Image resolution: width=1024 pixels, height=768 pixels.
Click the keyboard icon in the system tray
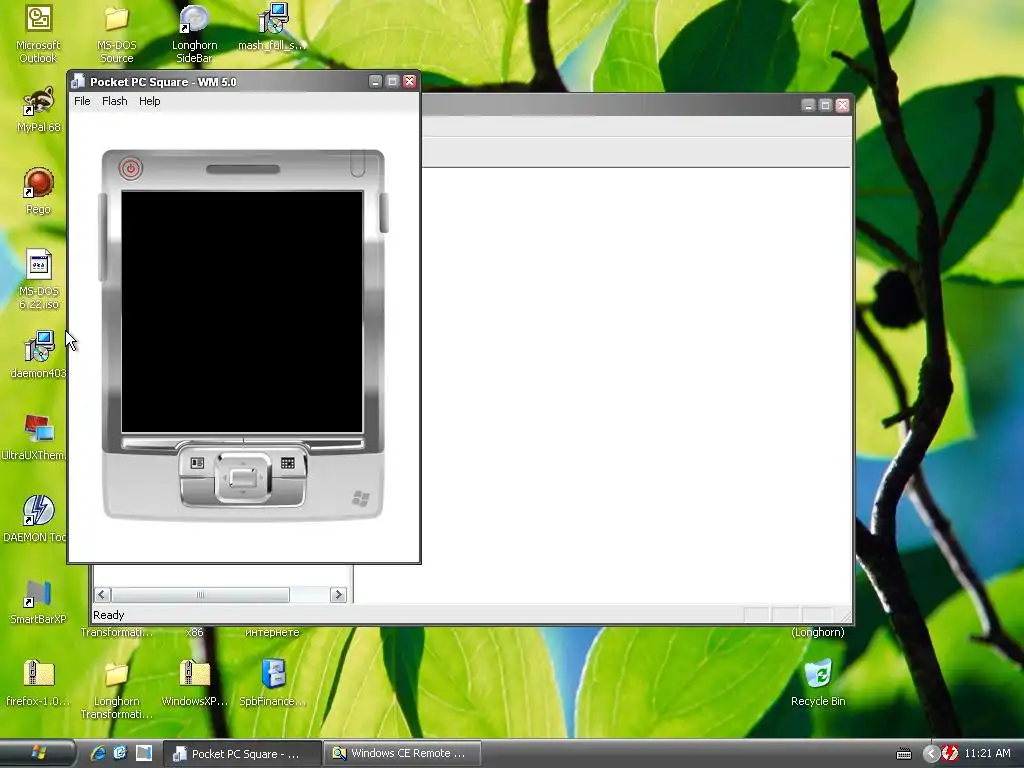pos(904,754)
